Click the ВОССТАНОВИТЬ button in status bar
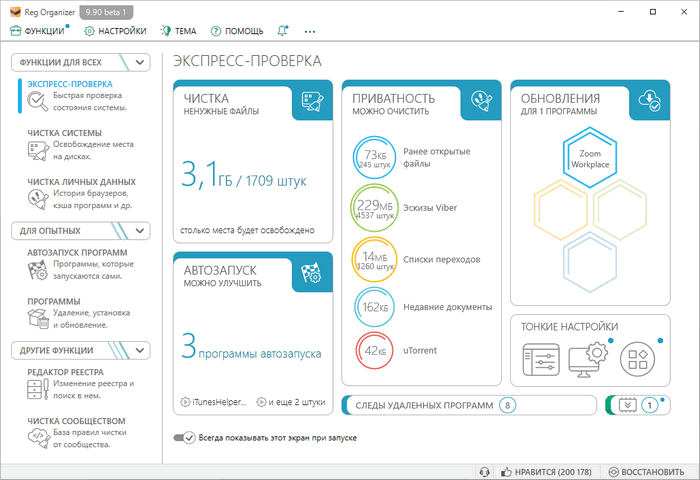Viewport: 700px width, 480px height. pos(646,472)
